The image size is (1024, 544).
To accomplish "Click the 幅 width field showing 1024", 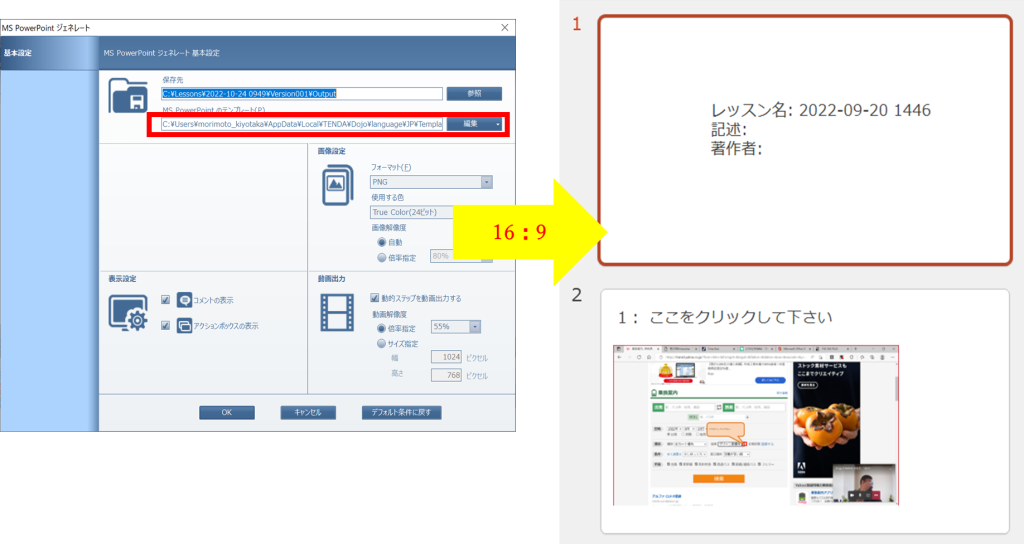I will click(x=447, y=357).
